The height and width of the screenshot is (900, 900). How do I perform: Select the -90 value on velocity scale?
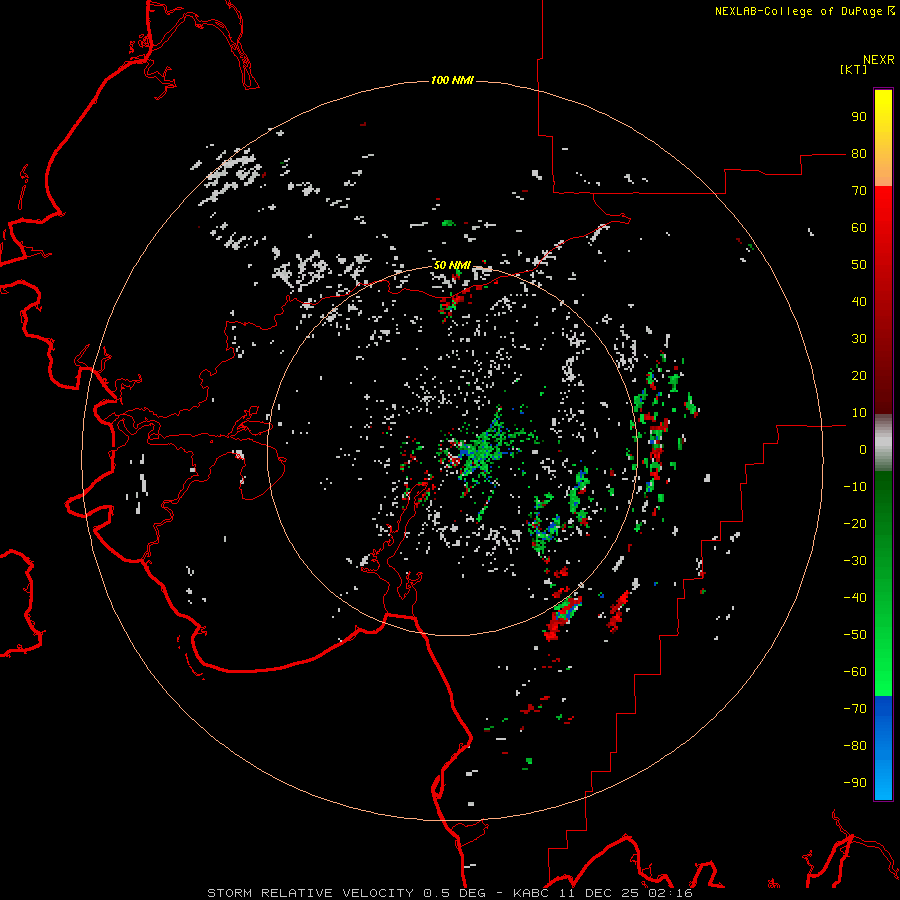tap(855, 783)
